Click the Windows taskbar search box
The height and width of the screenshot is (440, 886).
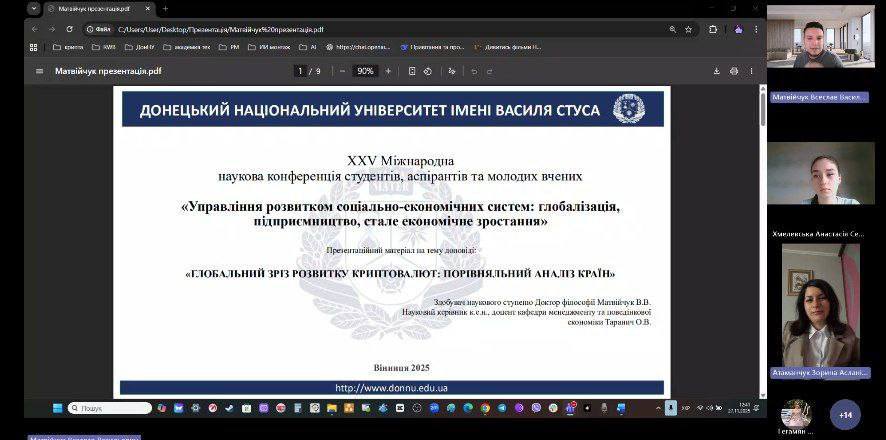pyautogui.click(x=110, y=408)
